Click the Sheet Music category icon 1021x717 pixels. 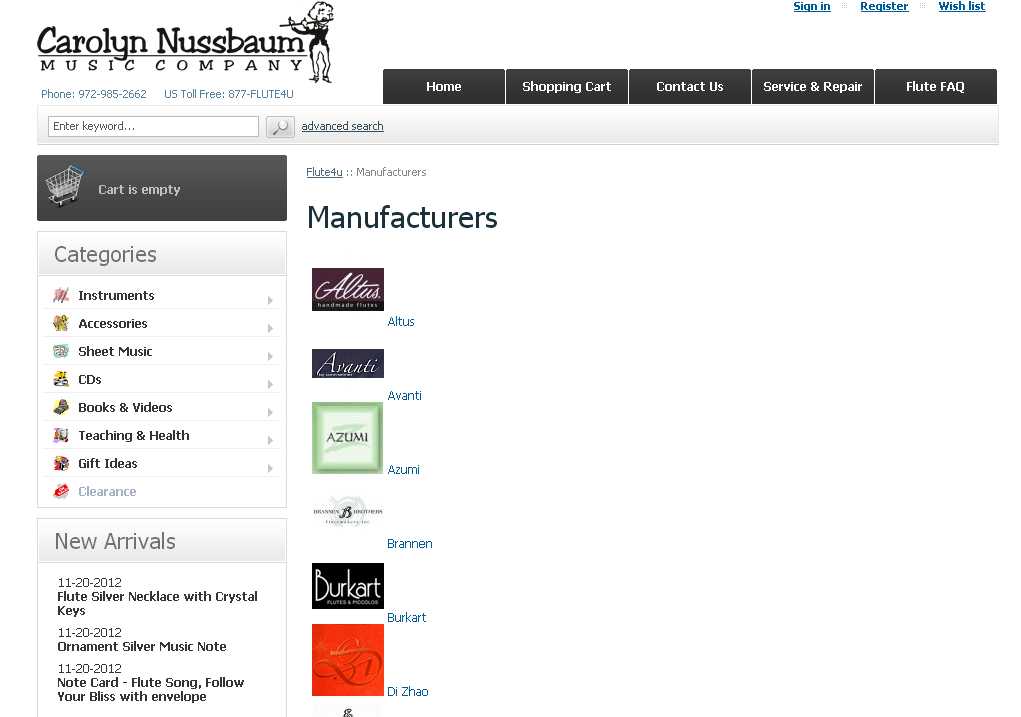(61, 351)
